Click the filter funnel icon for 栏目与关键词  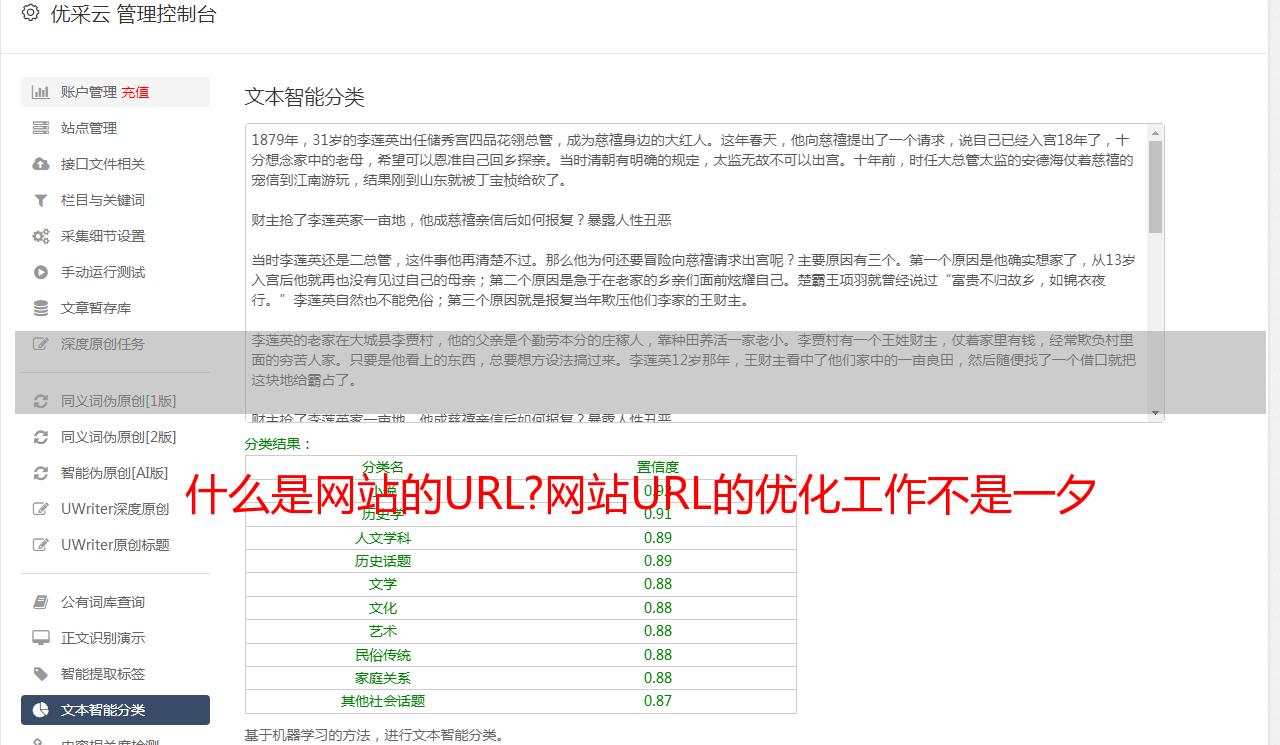point(41,200)
